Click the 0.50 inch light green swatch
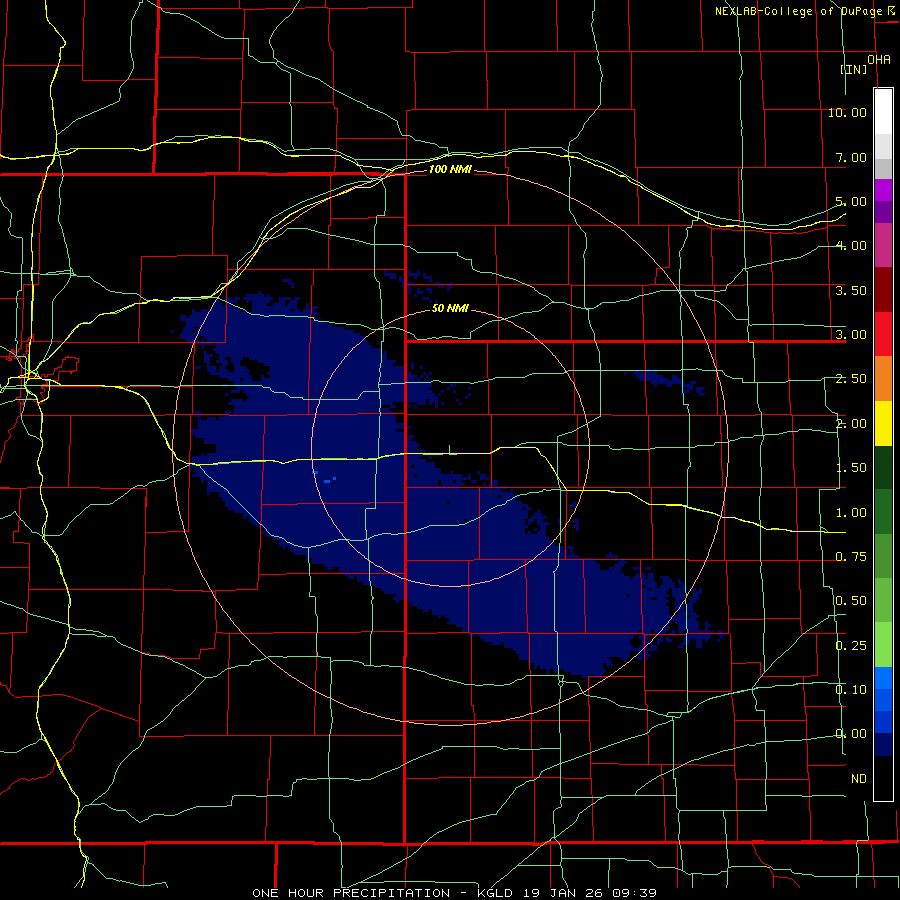900x900 pixels. [883, 600]
